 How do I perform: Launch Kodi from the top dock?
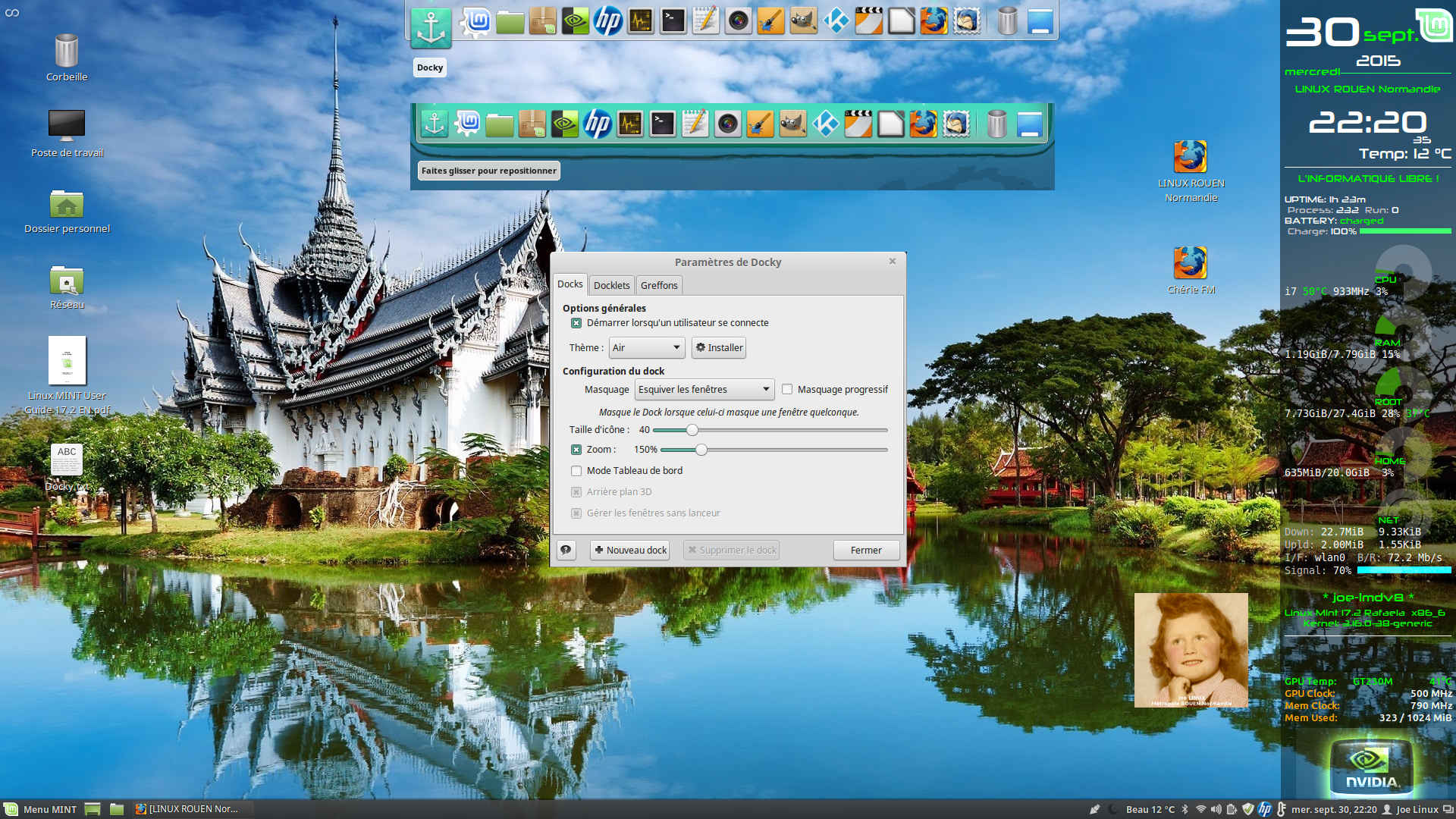click(836, 21)
